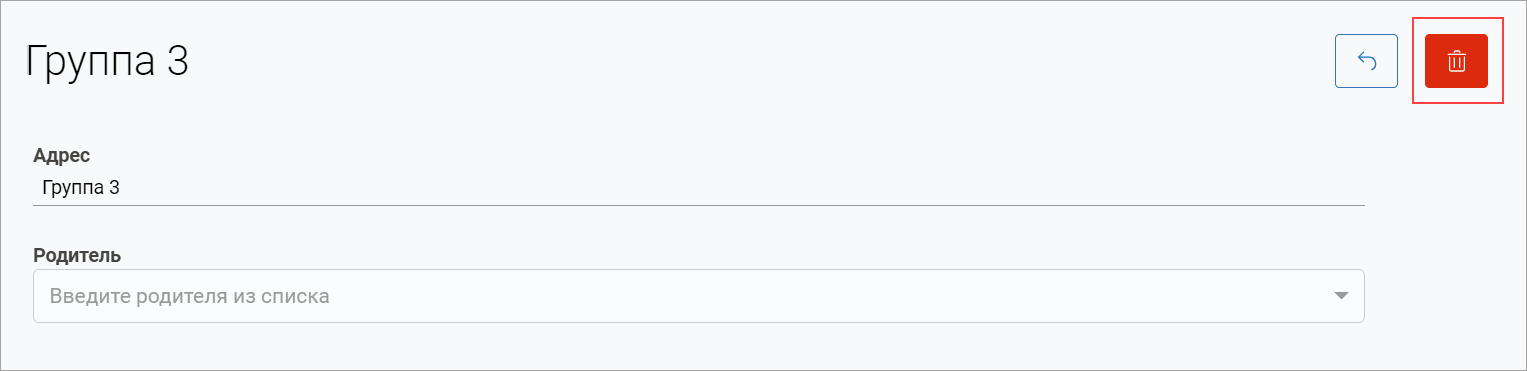Open the Родитель combo box
The image size is (1527, 371).
tap(699, 296)
